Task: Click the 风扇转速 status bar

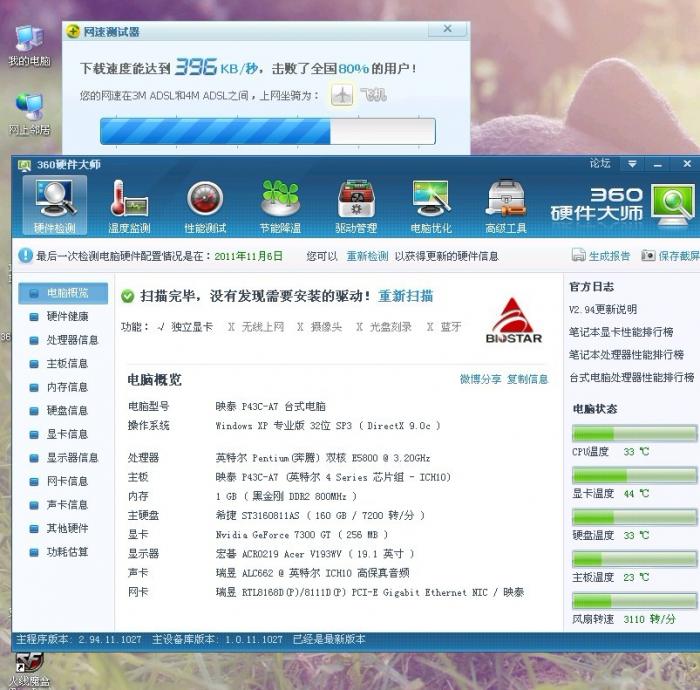Action: click(x=634, y=601)
